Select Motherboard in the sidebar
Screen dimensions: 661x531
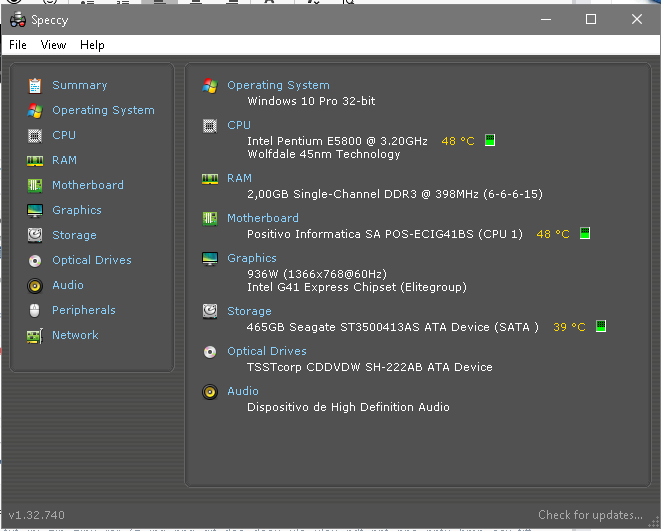[88, 185]
